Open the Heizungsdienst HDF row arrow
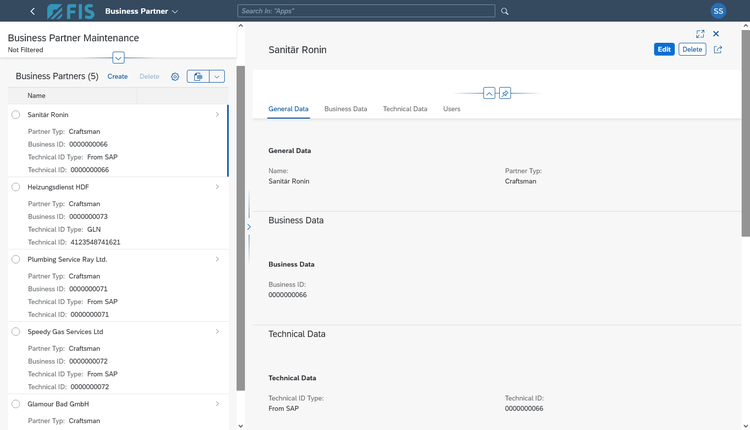The height and width of the screenshot is (430, 750). pyautogui.click(x=217, y=187)
